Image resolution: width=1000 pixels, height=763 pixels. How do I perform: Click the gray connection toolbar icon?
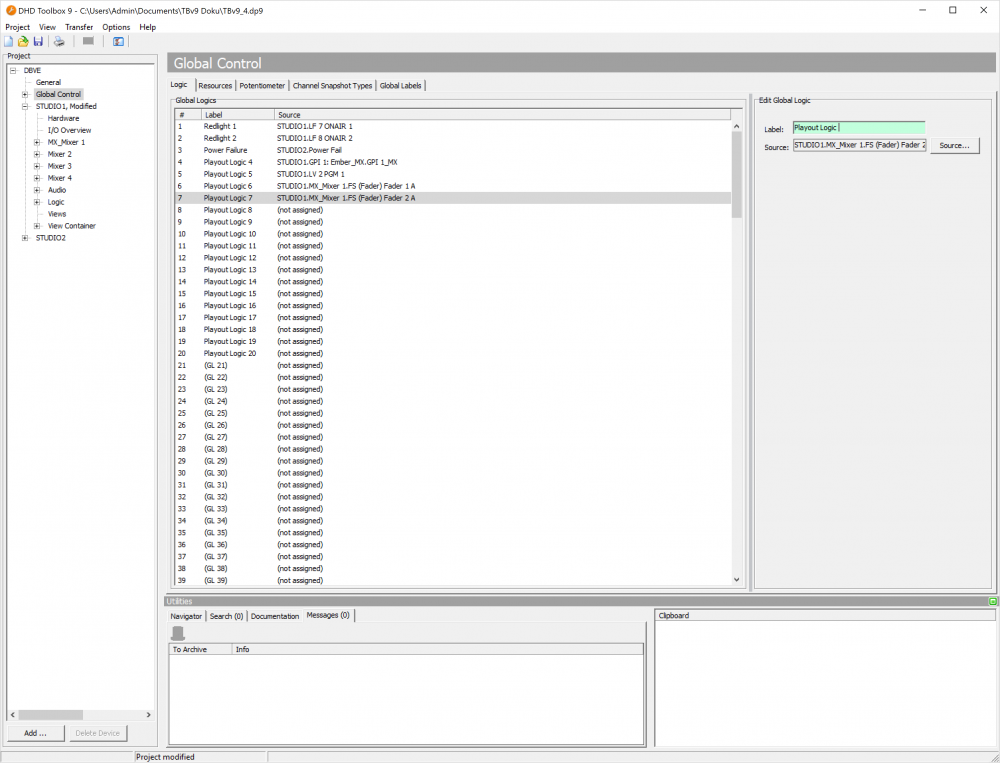point(88,40)
